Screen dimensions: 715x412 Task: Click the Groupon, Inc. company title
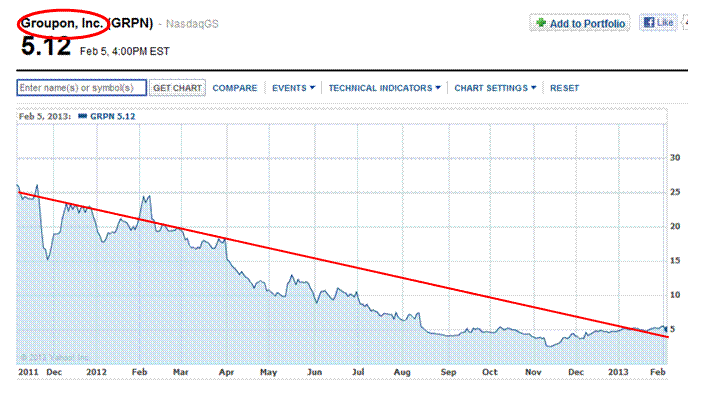(x=62, y=23)
